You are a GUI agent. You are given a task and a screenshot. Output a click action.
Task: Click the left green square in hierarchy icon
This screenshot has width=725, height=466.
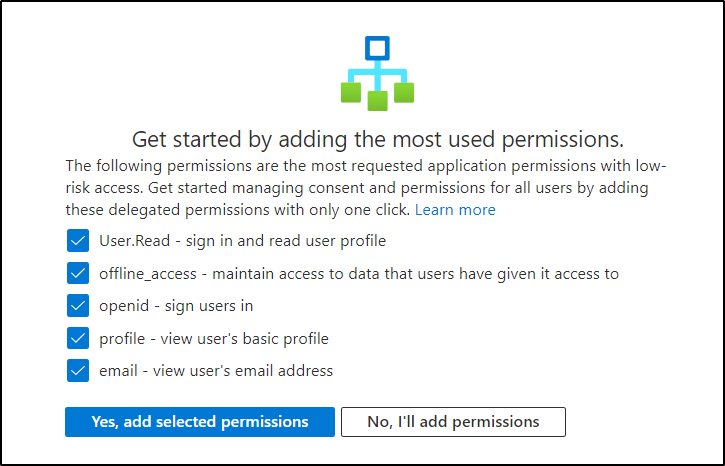[x=351, y=92]
